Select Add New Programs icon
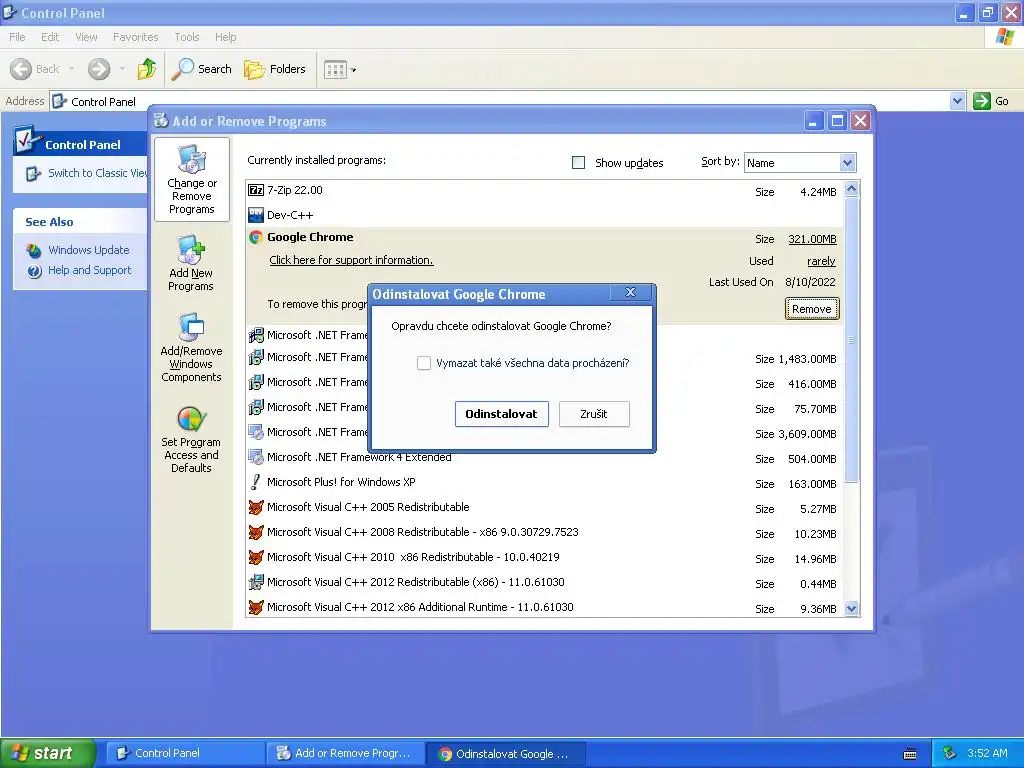 [x=191, y=249]
